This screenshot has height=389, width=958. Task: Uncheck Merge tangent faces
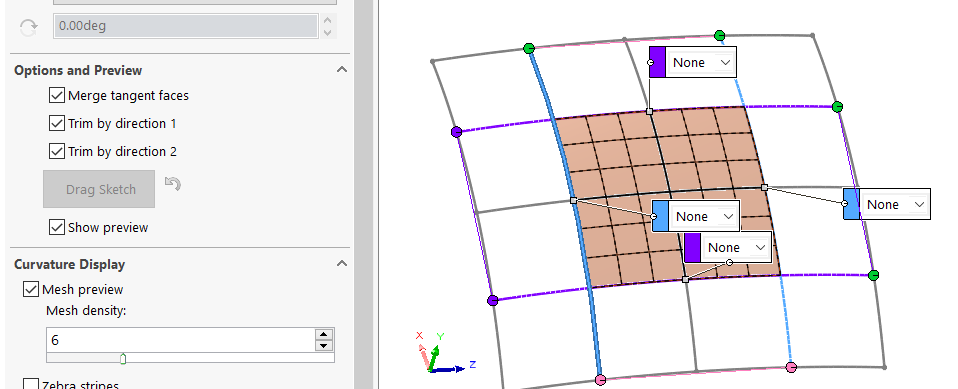[57, 95]
